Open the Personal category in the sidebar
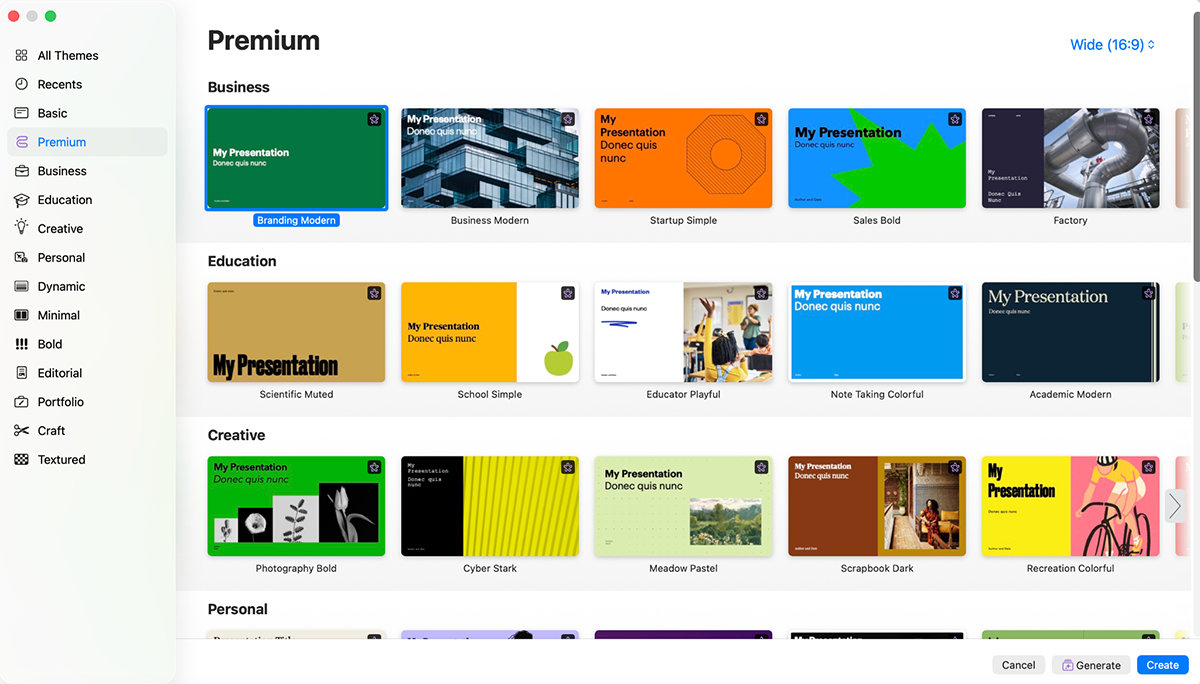 coord(22,257)
